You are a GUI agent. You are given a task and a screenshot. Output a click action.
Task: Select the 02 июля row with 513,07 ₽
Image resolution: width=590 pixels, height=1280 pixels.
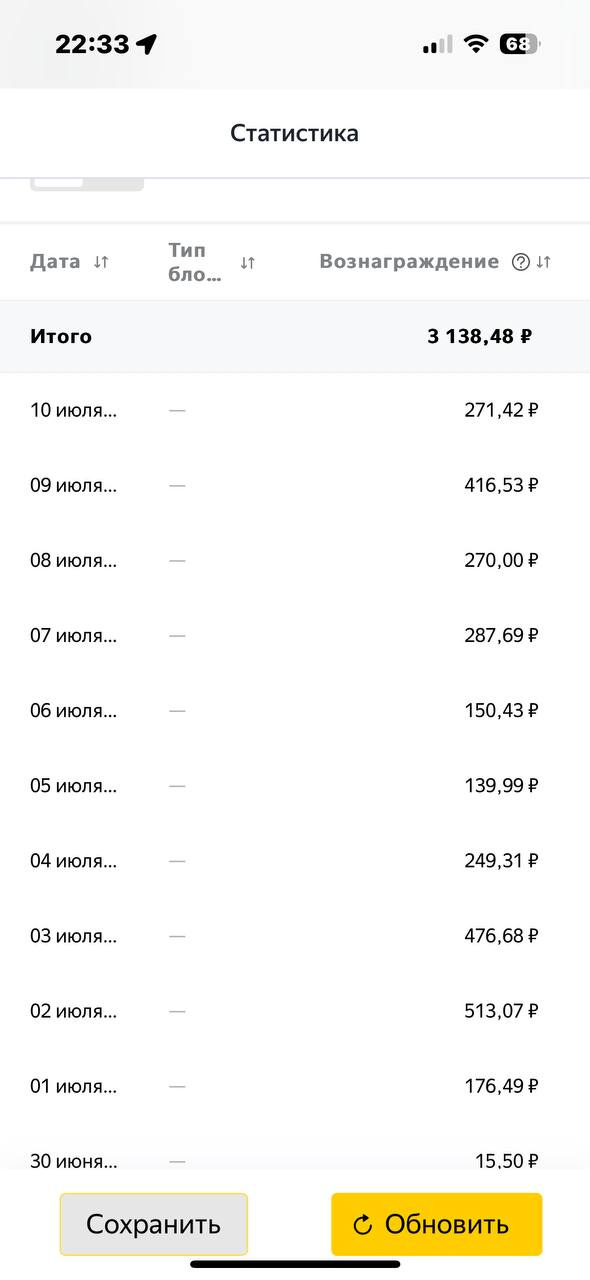point(295,1011)
